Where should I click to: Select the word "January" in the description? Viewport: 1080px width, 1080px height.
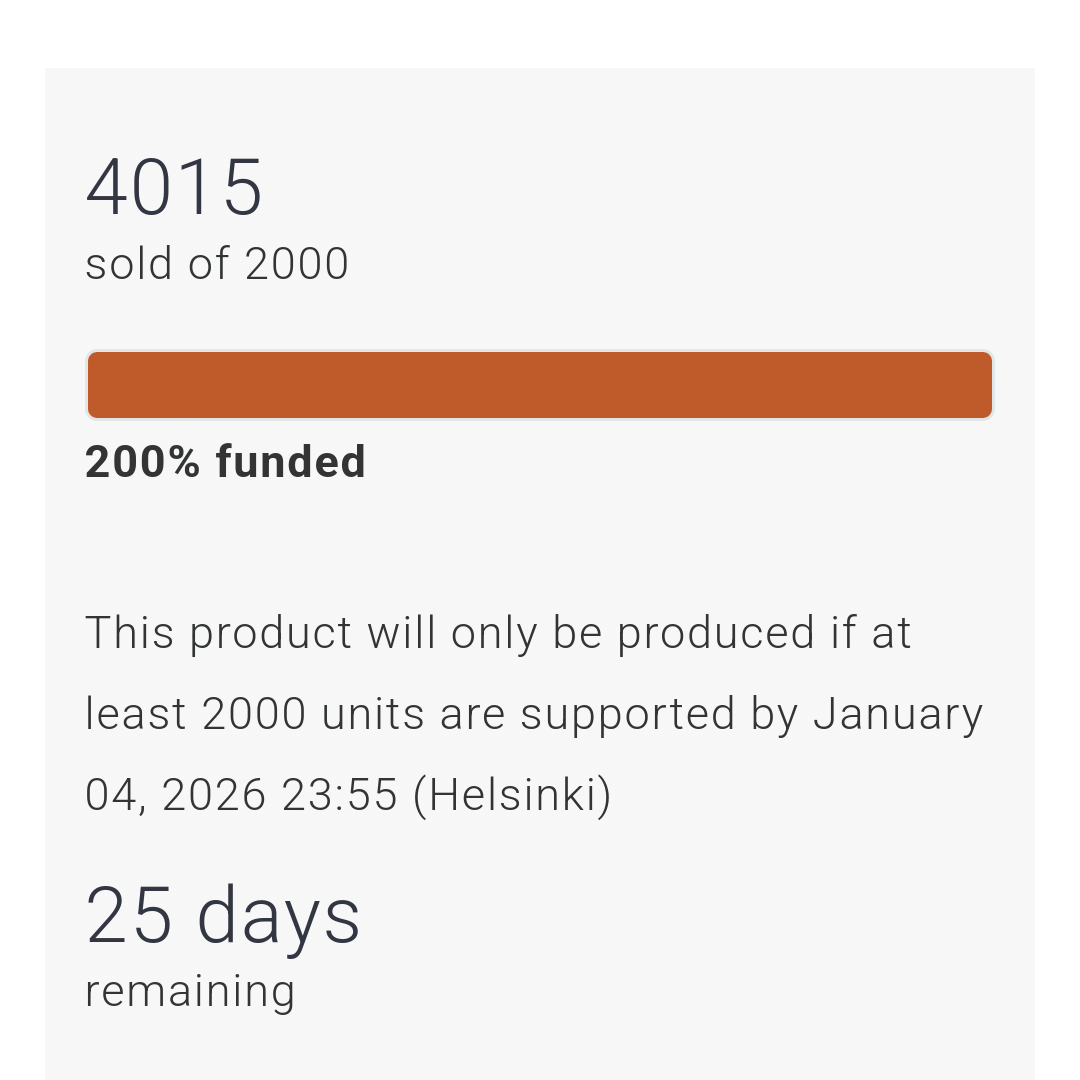[x=897, y=714]
